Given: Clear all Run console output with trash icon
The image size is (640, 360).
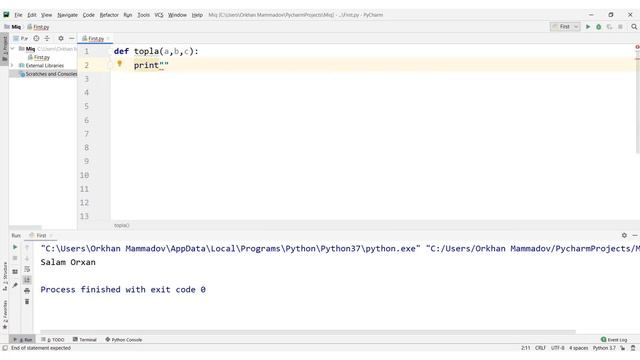Looking at the screenshot, I should point(27,302).
